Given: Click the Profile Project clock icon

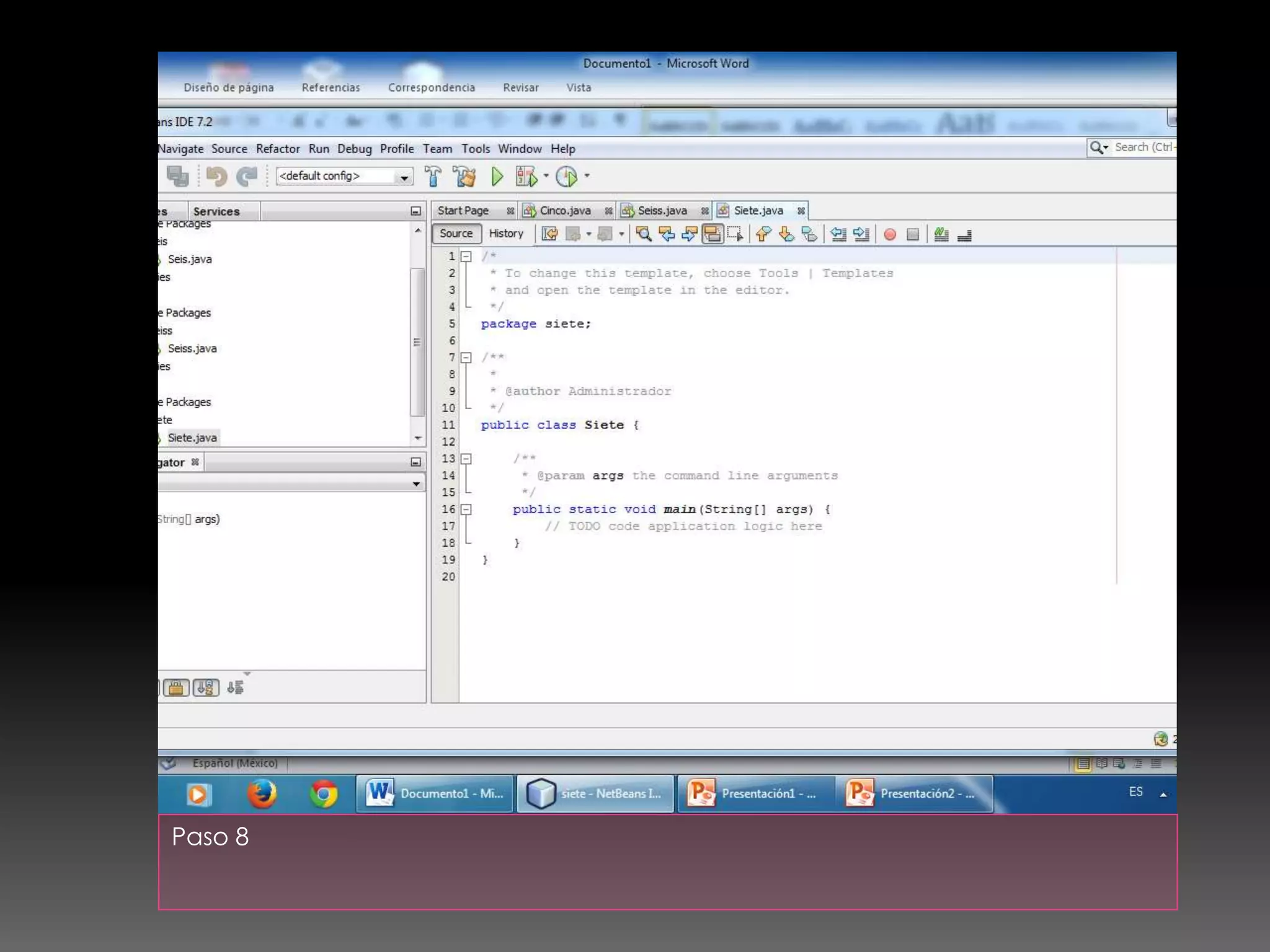Looking at the screenshot, I should [567, 177].
